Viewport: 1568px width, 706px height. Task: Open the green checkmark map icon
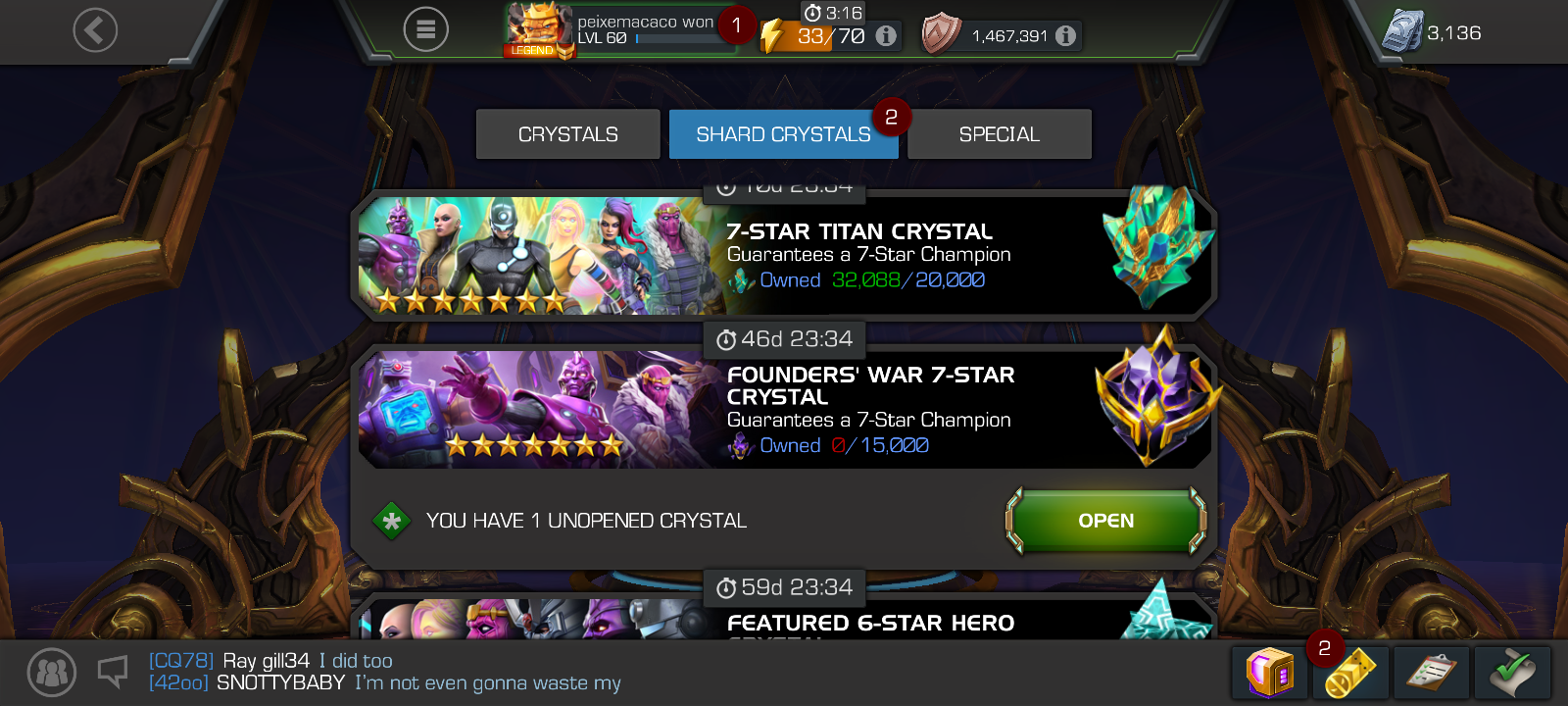click(1512, 673)
